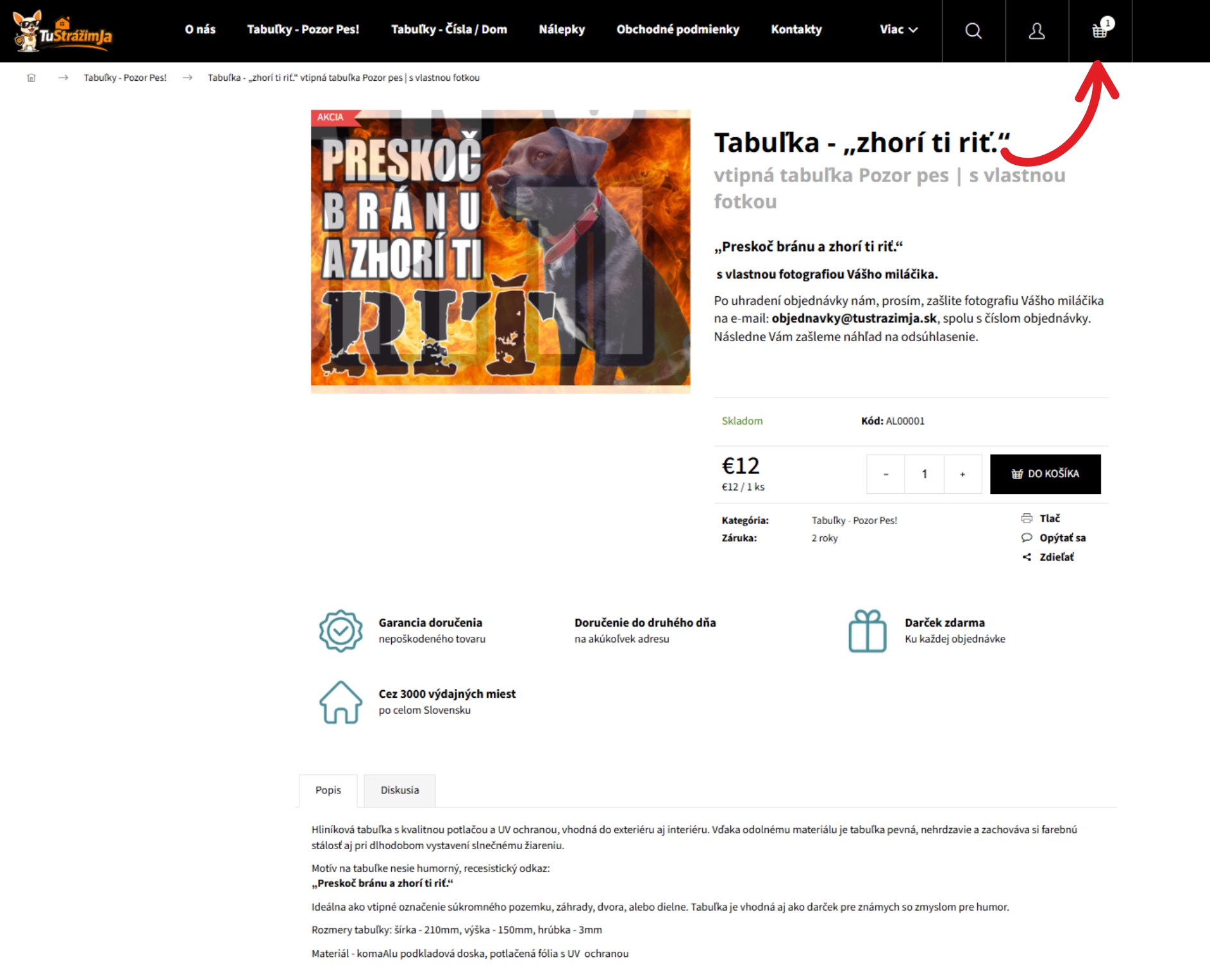Go to home via breadcrumb house icon

coord(31,78)
